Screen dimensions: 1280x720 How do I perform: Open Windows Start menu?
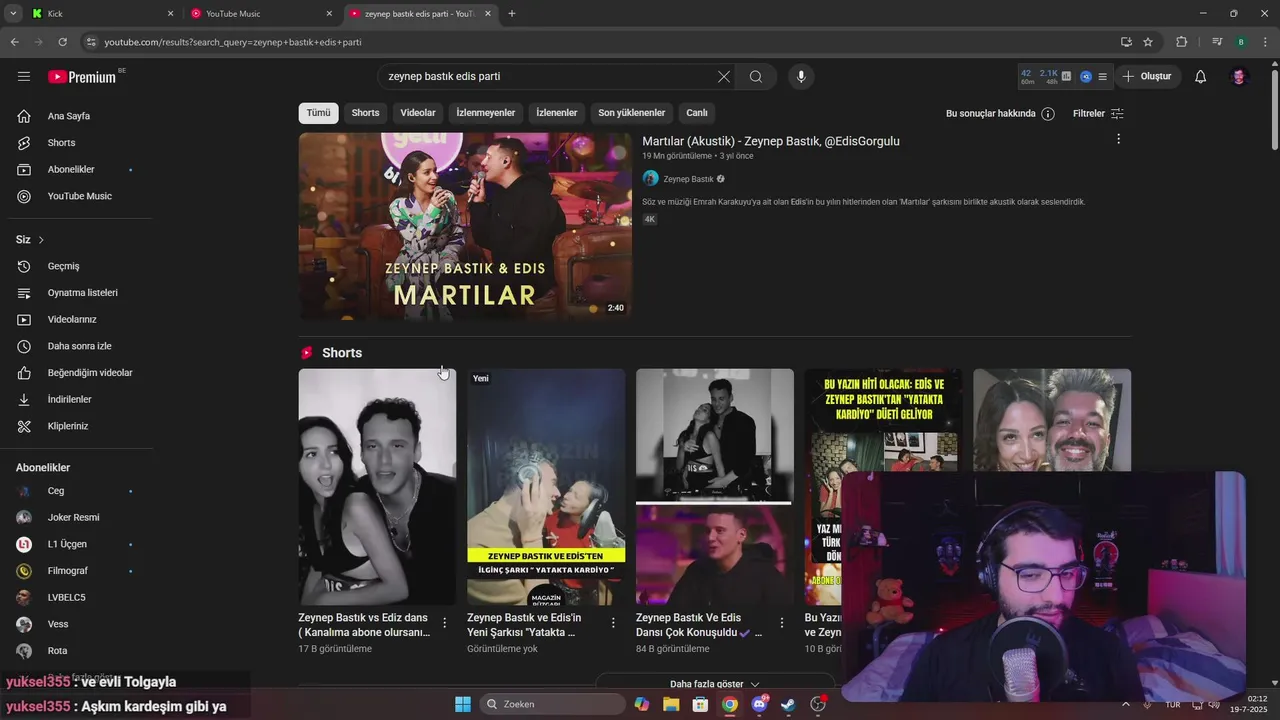pos(462,704)
